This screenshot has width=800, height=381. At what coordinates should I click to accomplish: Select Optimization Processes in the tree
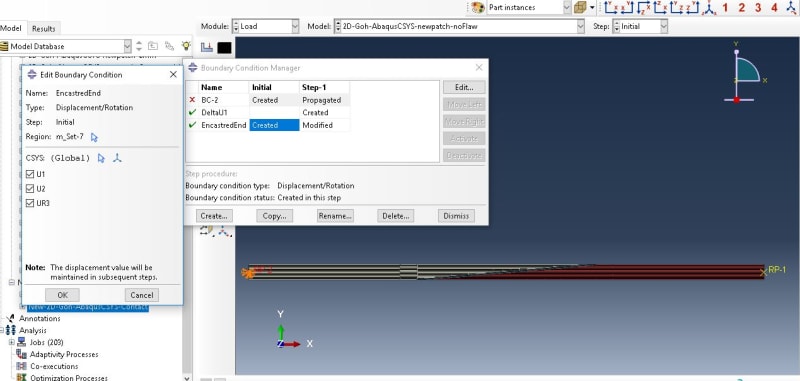(x=68, y=378)
